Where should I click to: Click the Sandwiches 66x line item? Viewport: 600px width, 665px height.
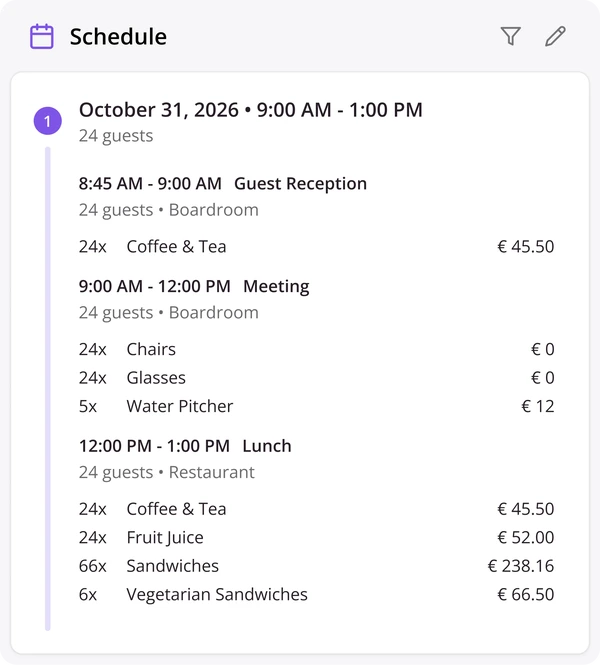[316, 566]
